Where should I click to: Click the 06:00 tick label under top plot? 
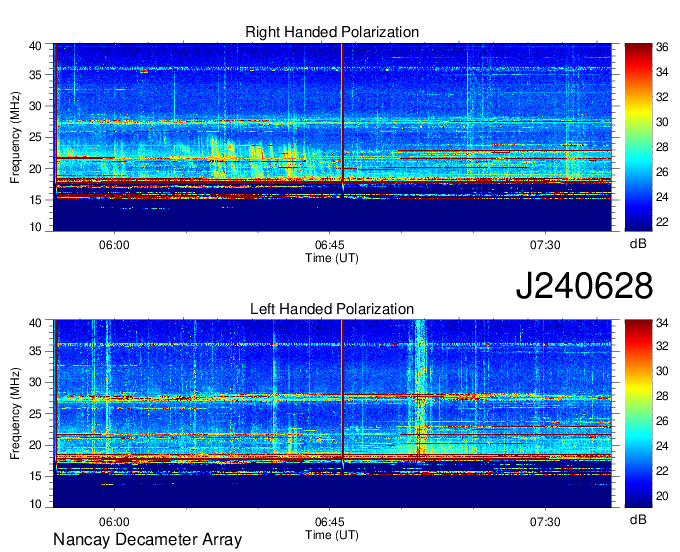pyautogui.click(x=114, y=245)
